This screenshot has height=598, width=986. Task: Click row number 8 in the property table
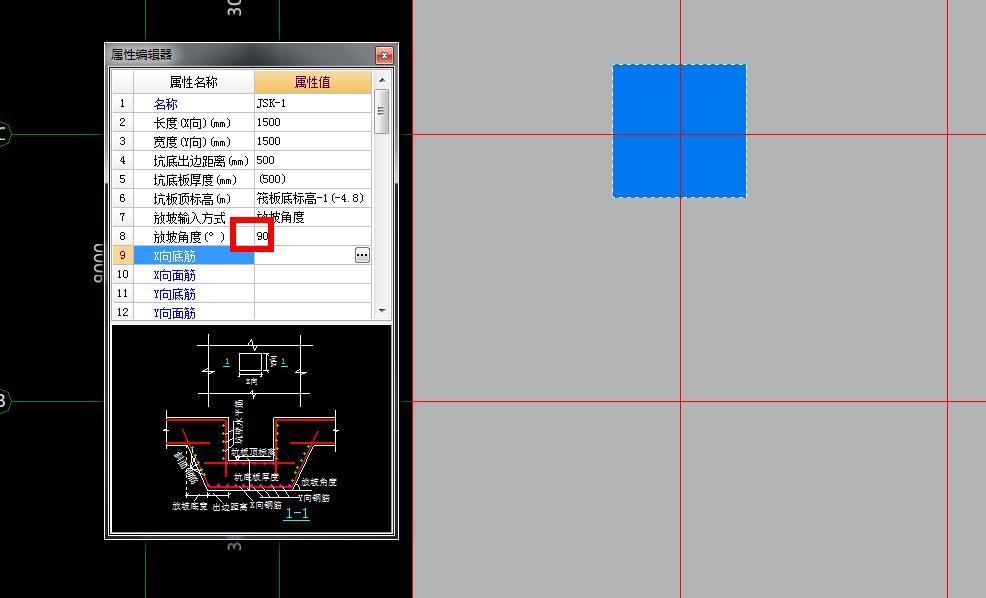[123, 236]
